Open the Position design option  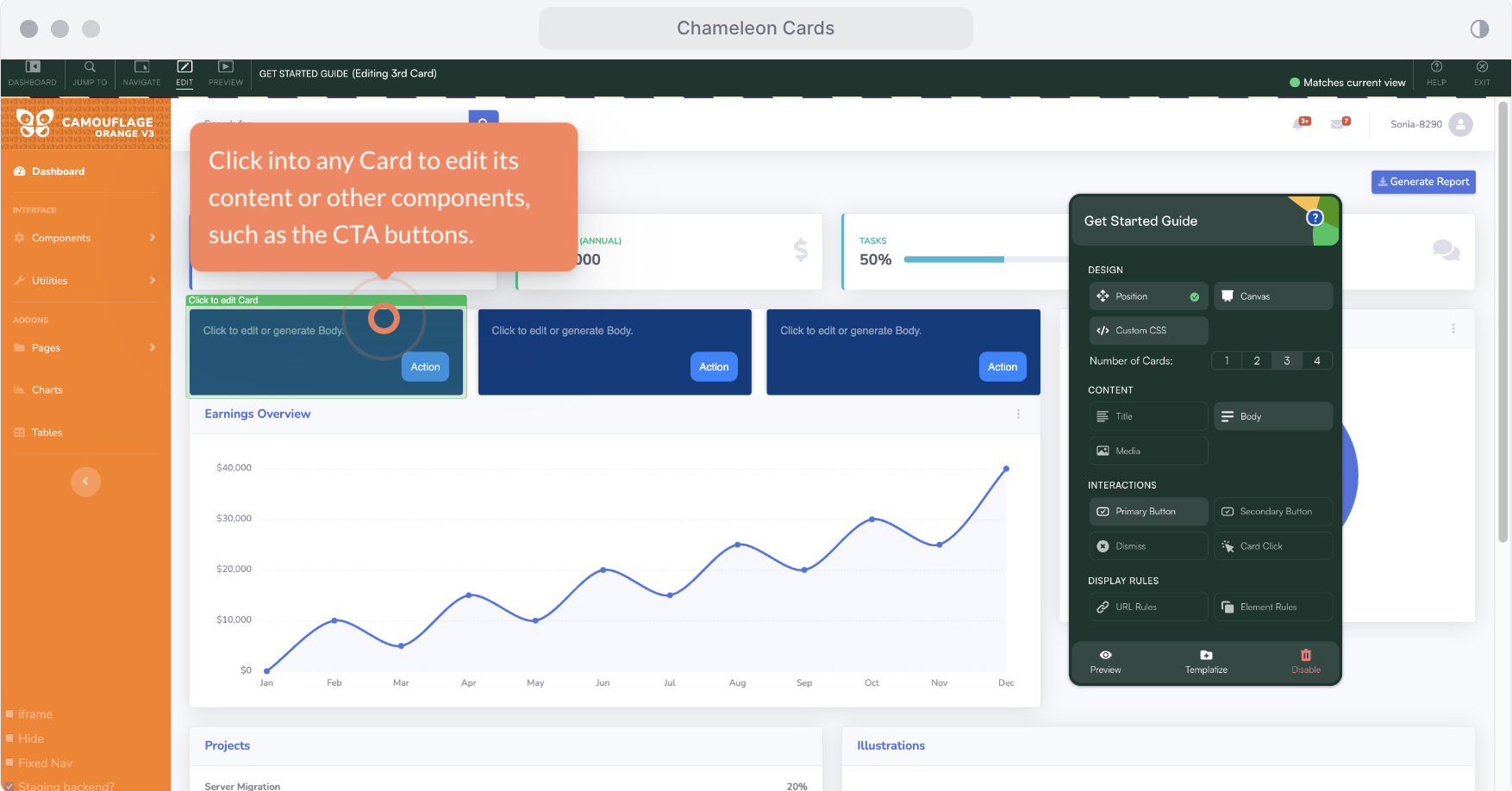(1148, 296)
